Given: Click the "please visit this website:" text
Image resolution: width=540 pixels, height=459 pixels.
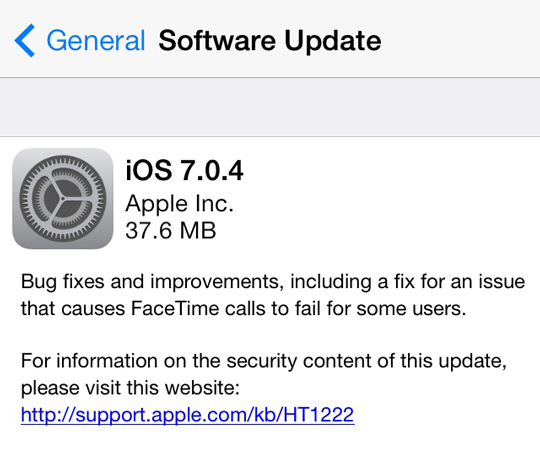Looking at the screenshot, I should pyautogui.click(x=130, y=388).
